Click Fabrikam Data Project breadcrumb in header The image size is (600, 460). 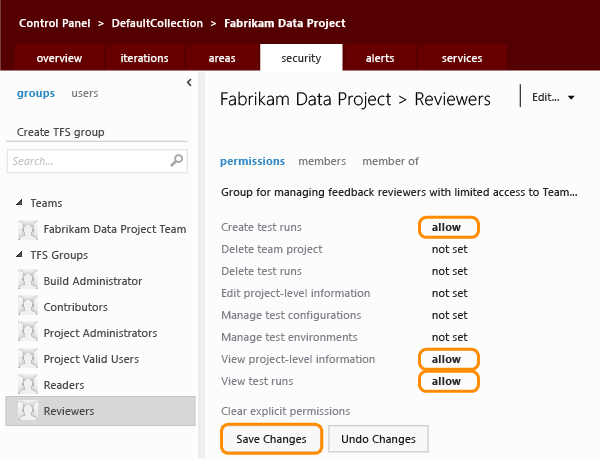(x=285, y=23)
